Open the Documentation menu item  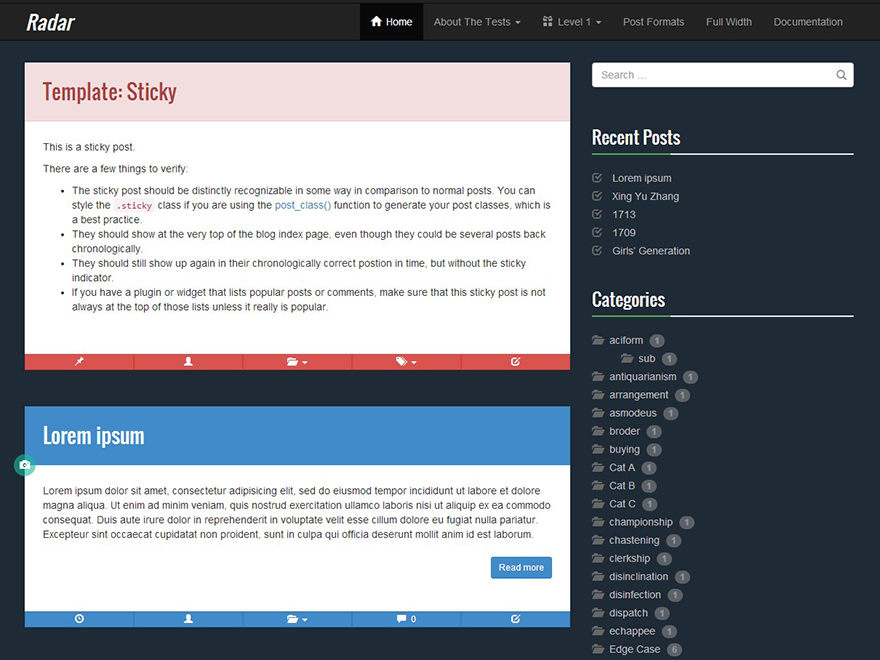[807, 22]
